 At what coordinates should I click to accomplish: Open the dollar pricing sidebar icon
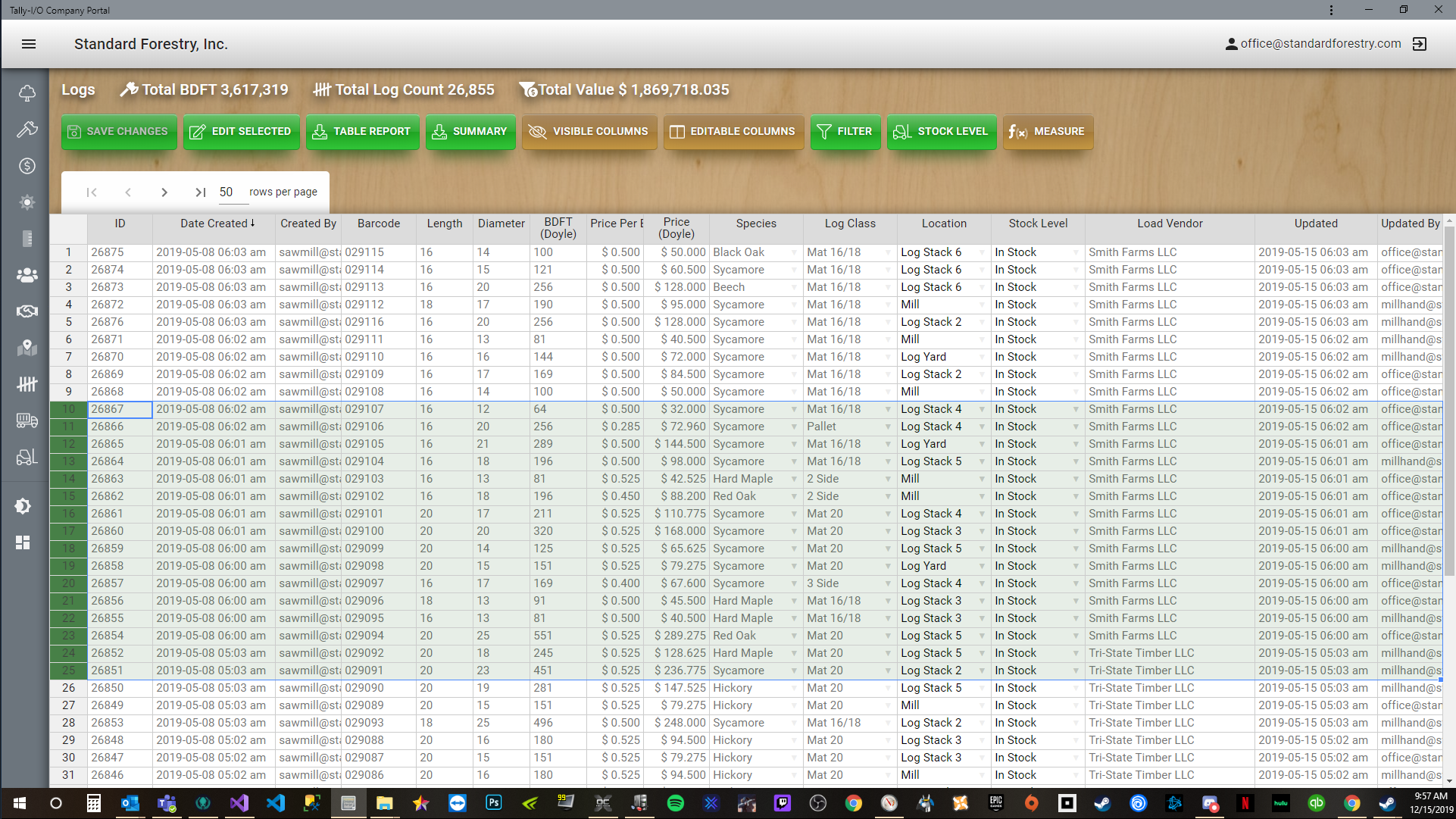[27, 166]
